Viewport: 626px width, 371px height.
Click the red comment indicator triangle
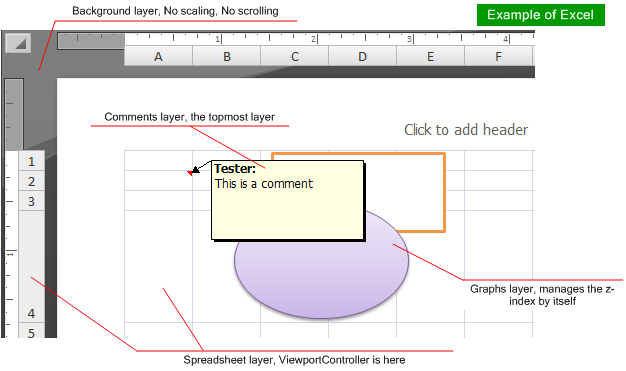pyautogui.click(x=190, y=173)
